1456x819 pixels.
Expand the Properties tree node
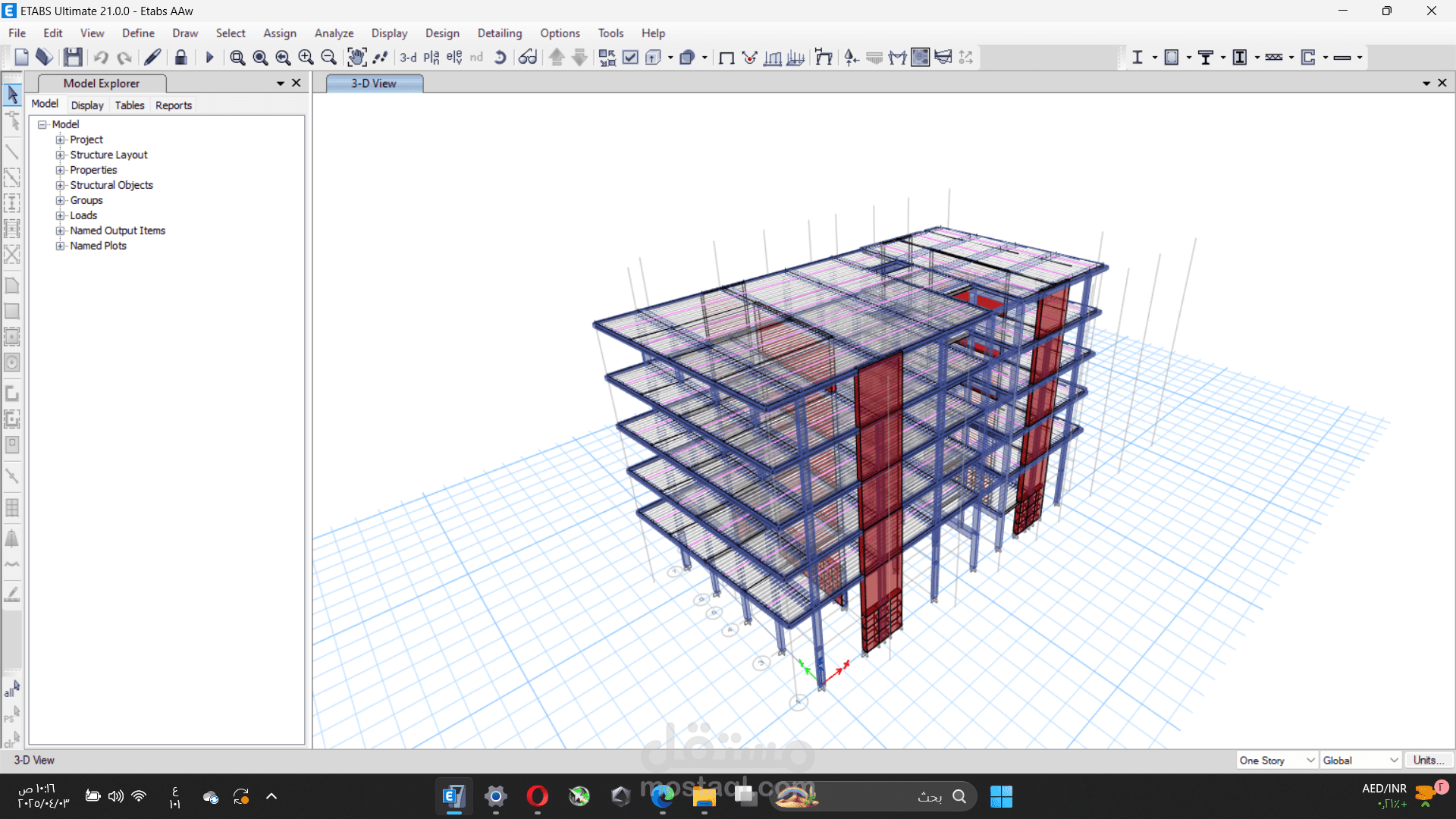pos(60,170)
